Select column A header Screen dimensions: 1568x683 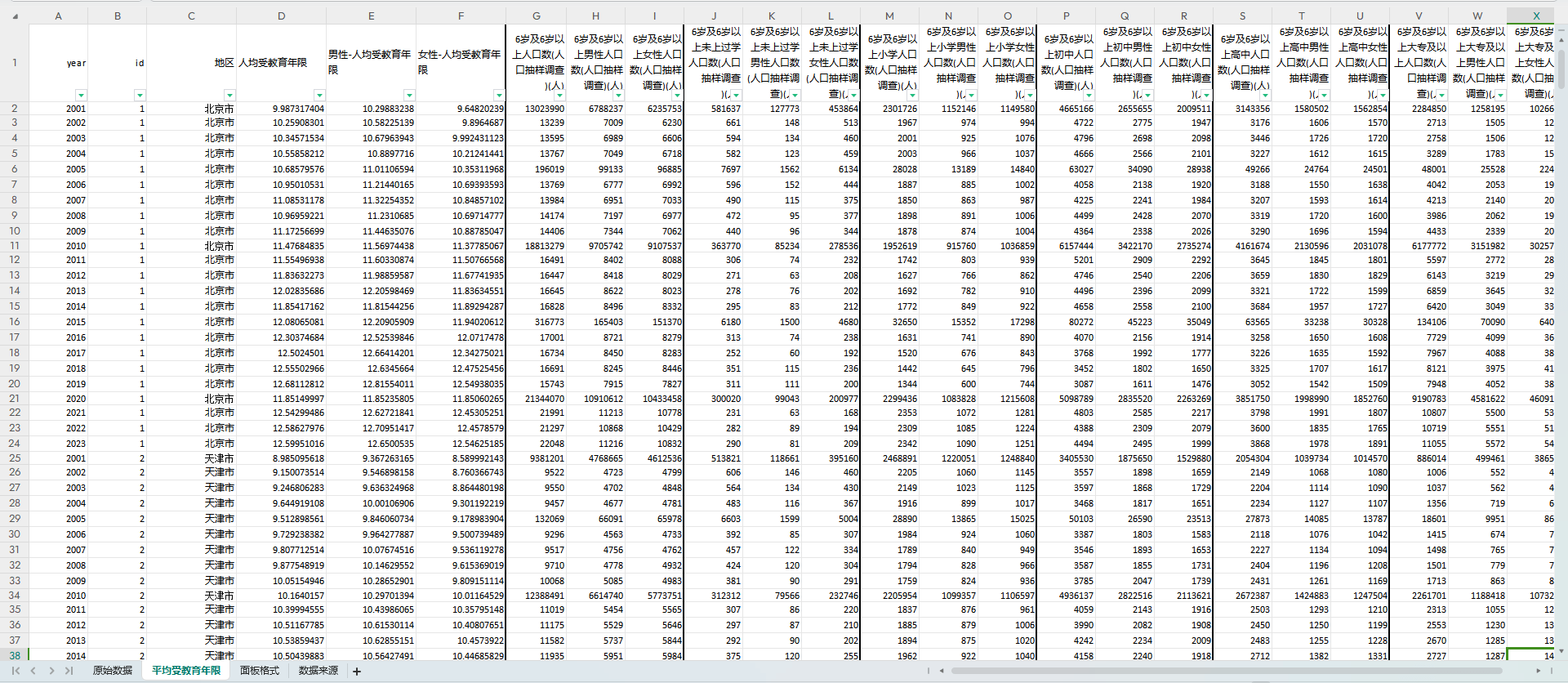58,16
